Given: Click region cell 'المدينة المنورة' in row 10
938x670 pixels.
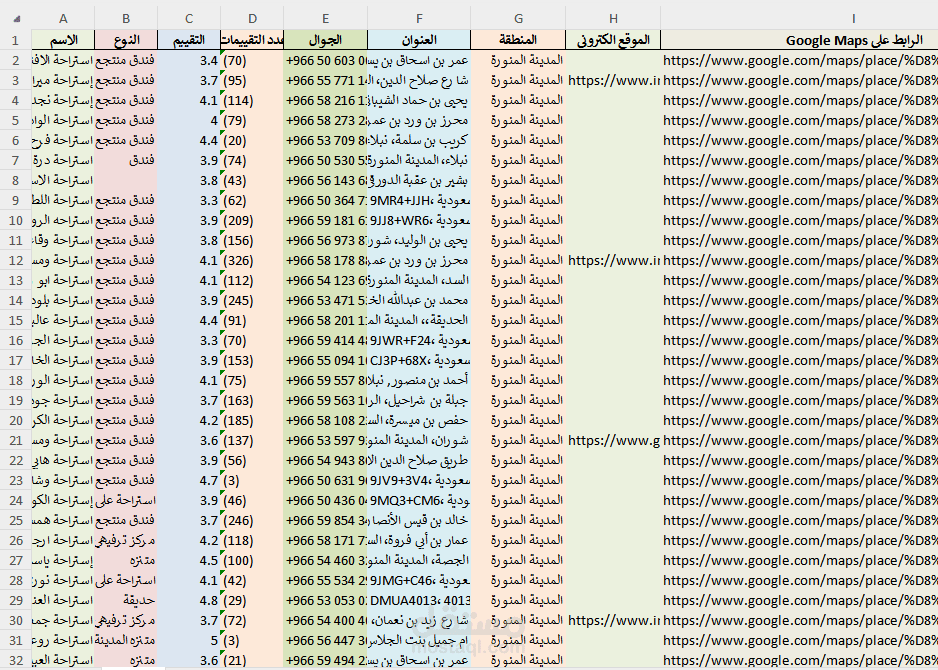Looking at the screenshot, I should [518, 221].
